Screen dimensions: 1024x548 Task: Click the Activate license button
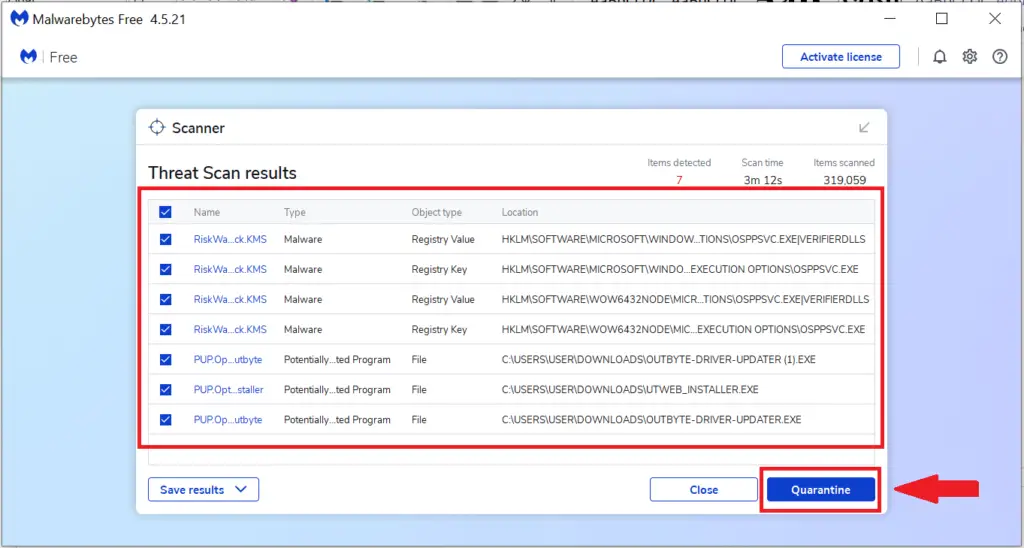[841, 57]
